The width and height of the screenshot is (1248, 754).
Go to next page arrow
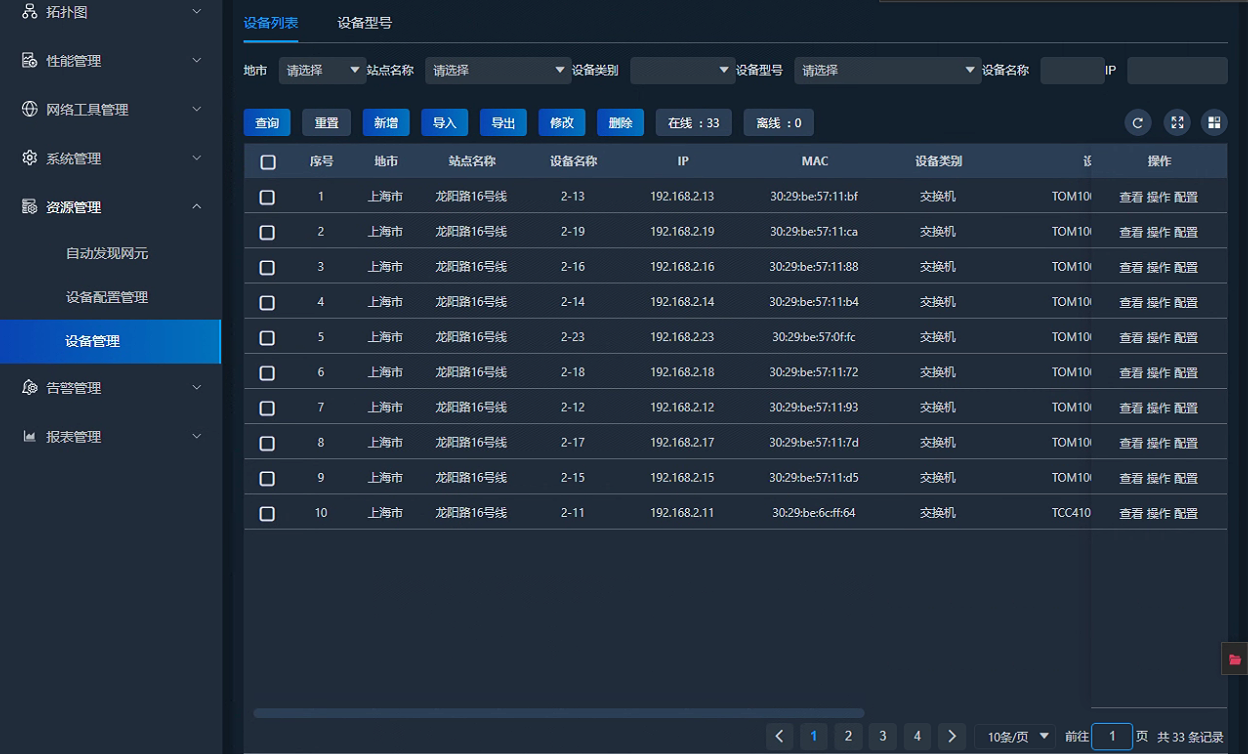[x=953, y=737]
